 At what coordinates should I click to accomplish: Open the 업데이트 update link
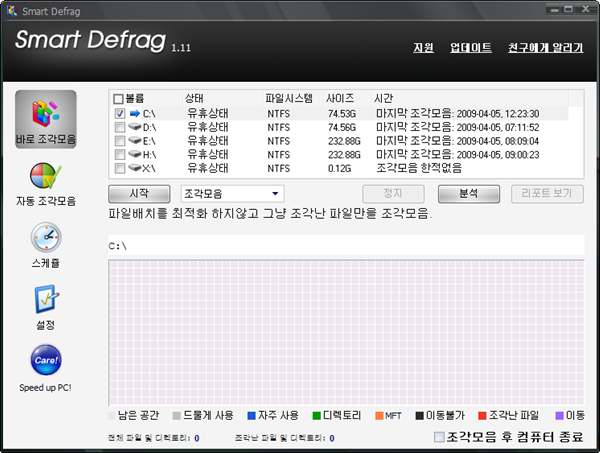coord(471,48)
